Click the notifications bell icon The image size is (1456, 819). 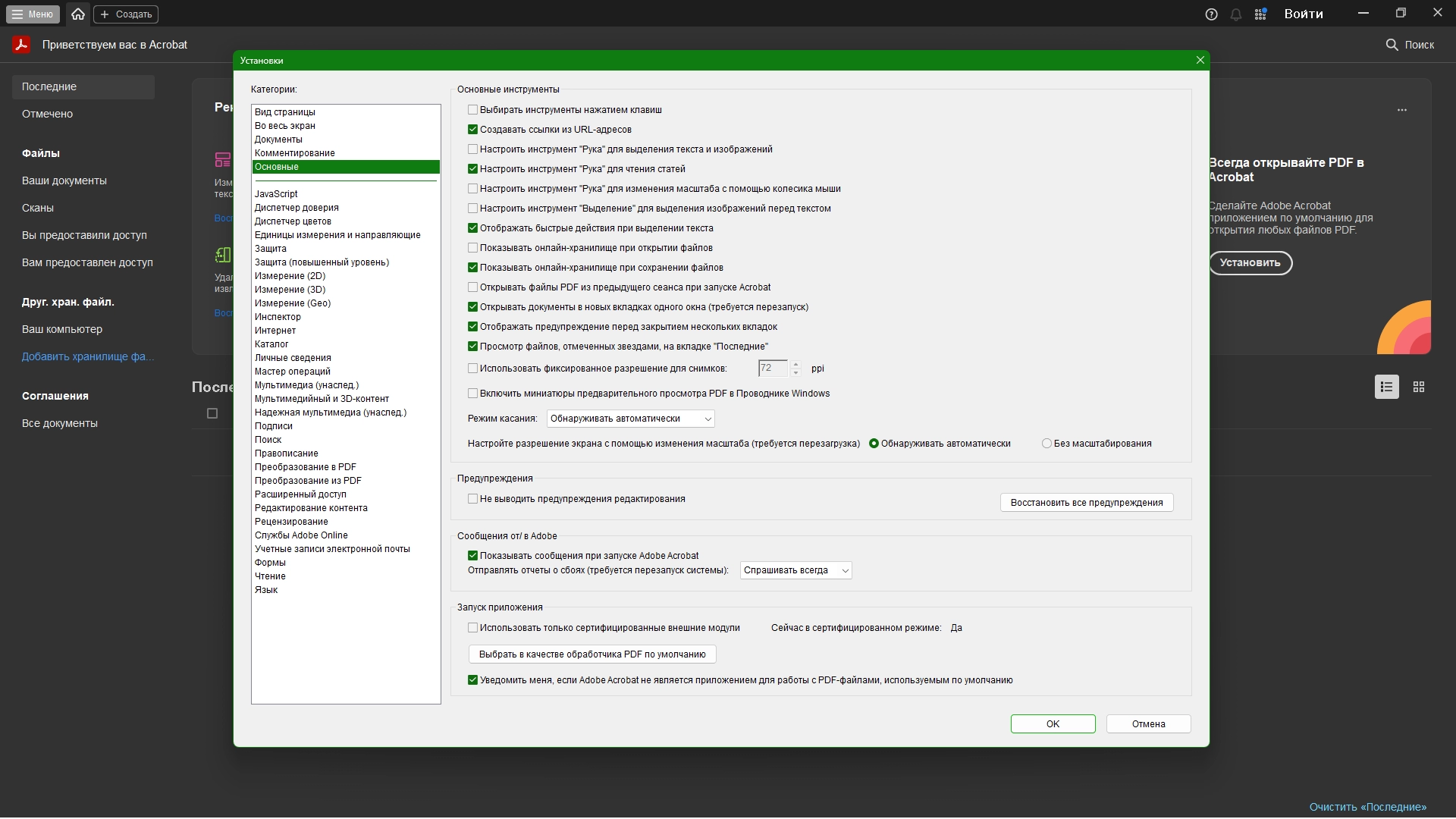coord(1235,14)
